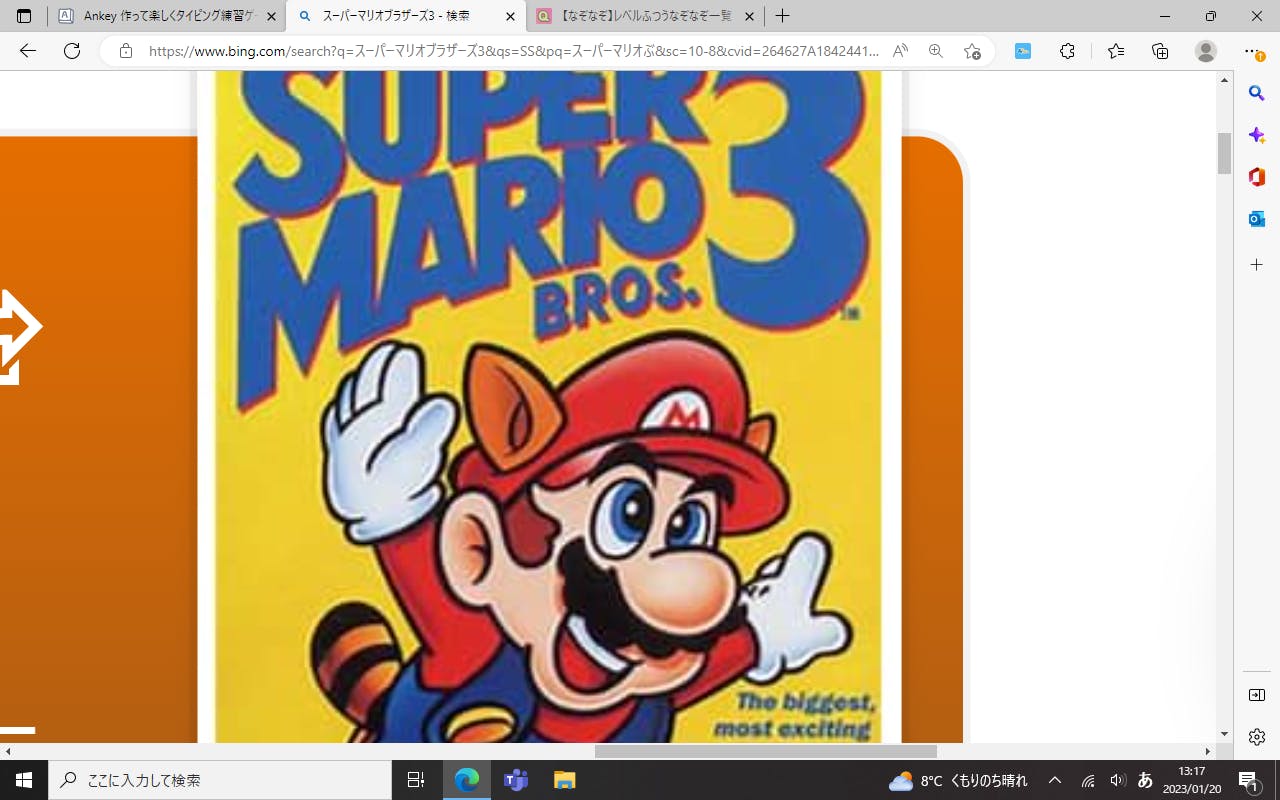Refresh the current page
This screenshot has height=800, width=1280.
(x=72, y=51)
